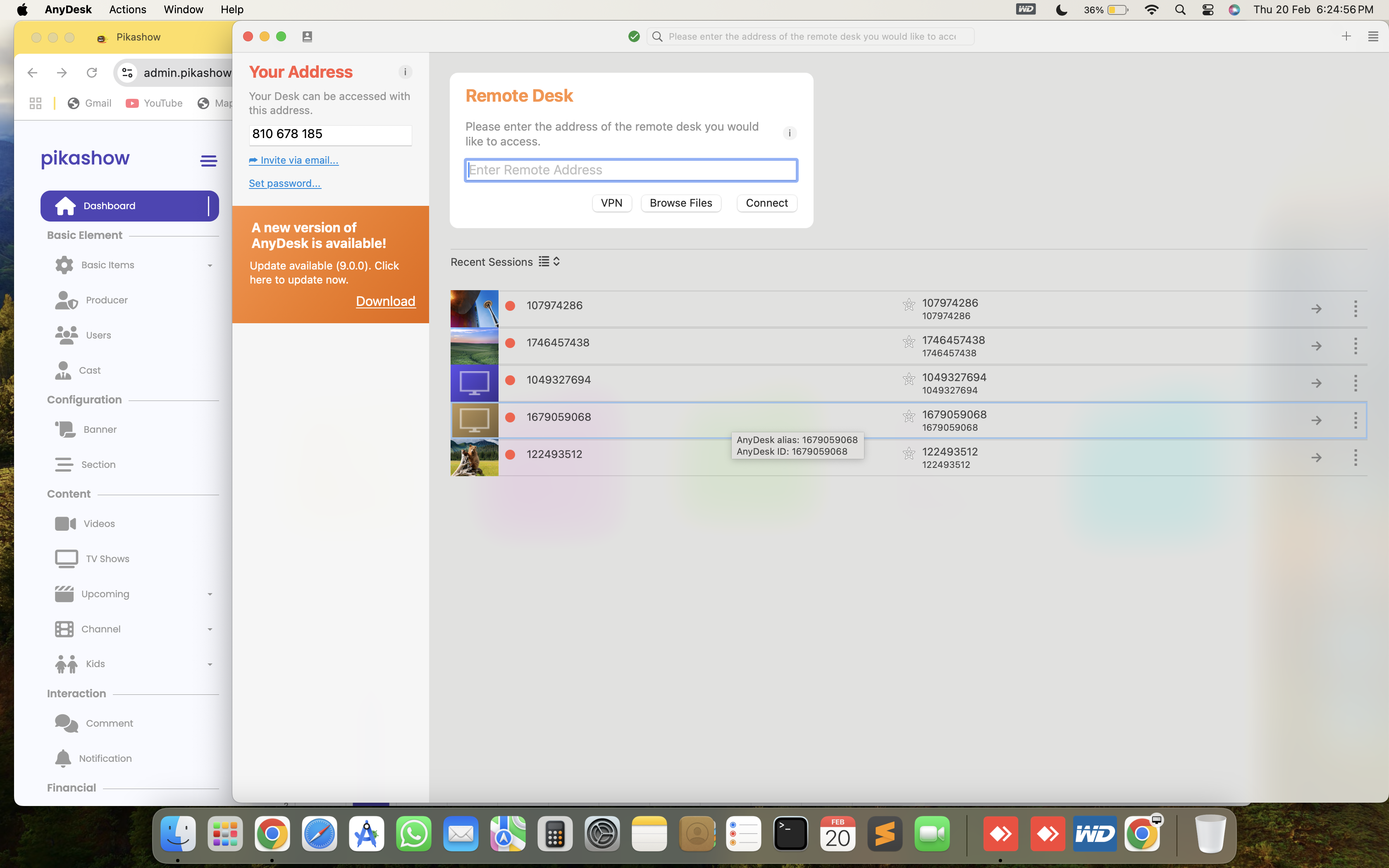
Task: Open the Window menu in menu bar
Action: tap(183, 9)
